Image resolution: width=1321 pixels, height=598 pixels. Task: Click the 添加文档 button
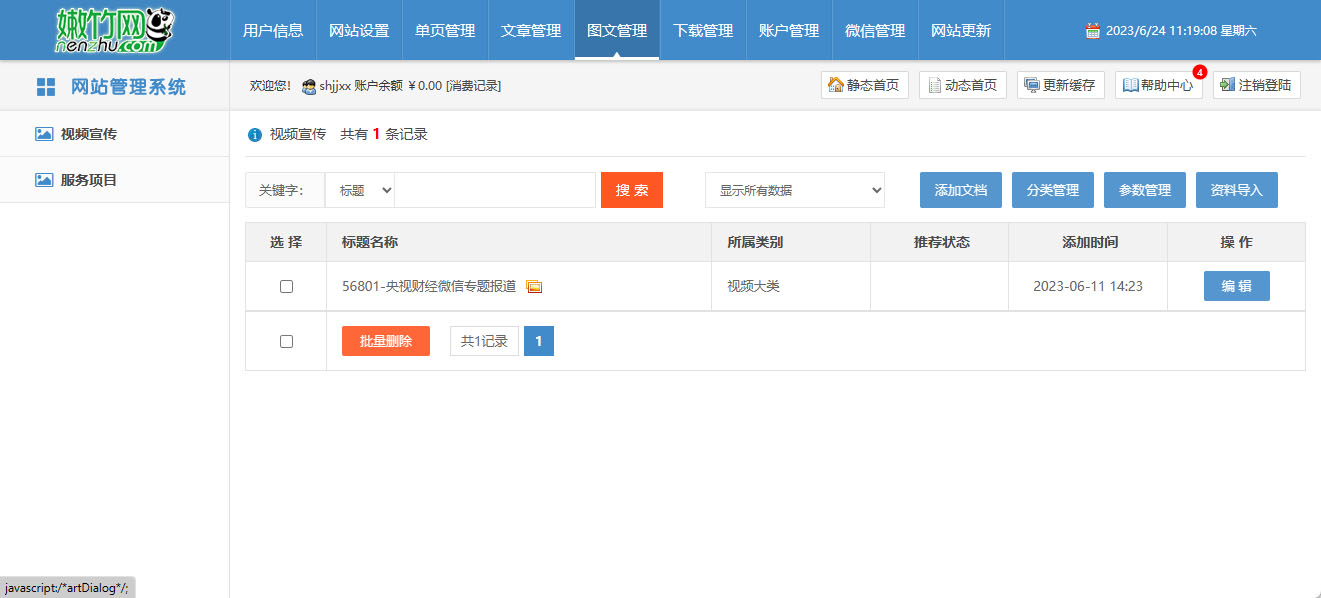point(960,190)
